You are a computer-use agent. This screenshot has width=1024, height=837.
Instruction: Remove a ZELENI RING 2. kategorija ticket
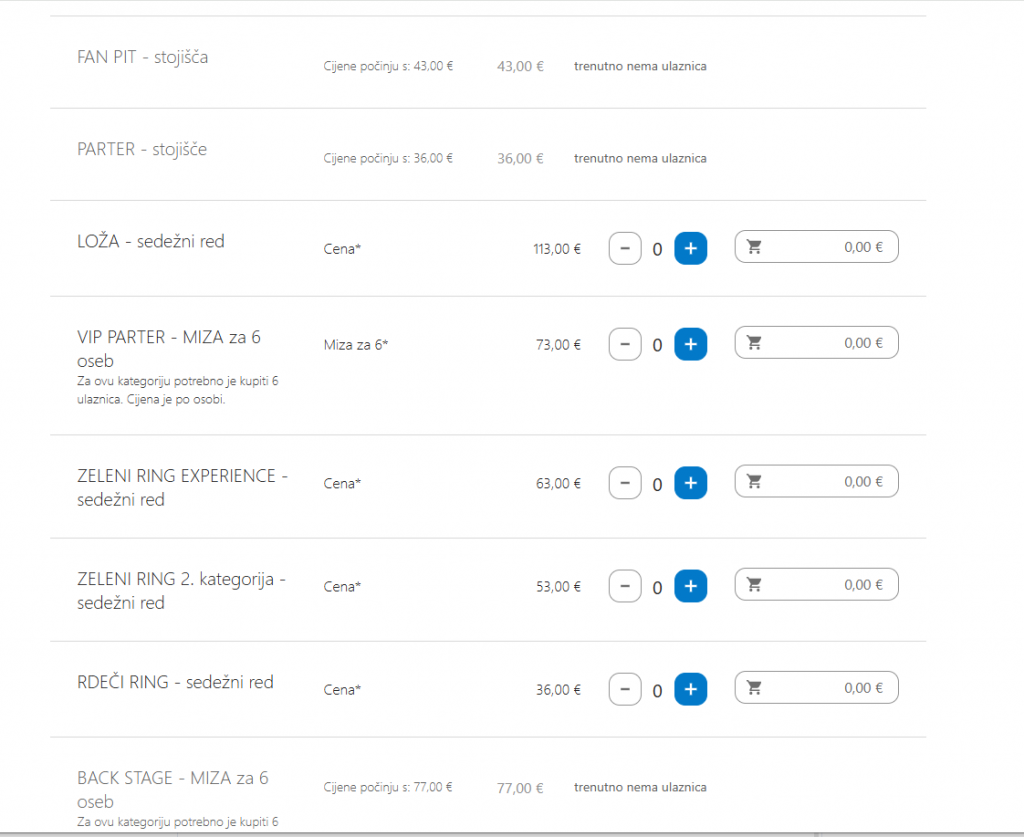625,586
